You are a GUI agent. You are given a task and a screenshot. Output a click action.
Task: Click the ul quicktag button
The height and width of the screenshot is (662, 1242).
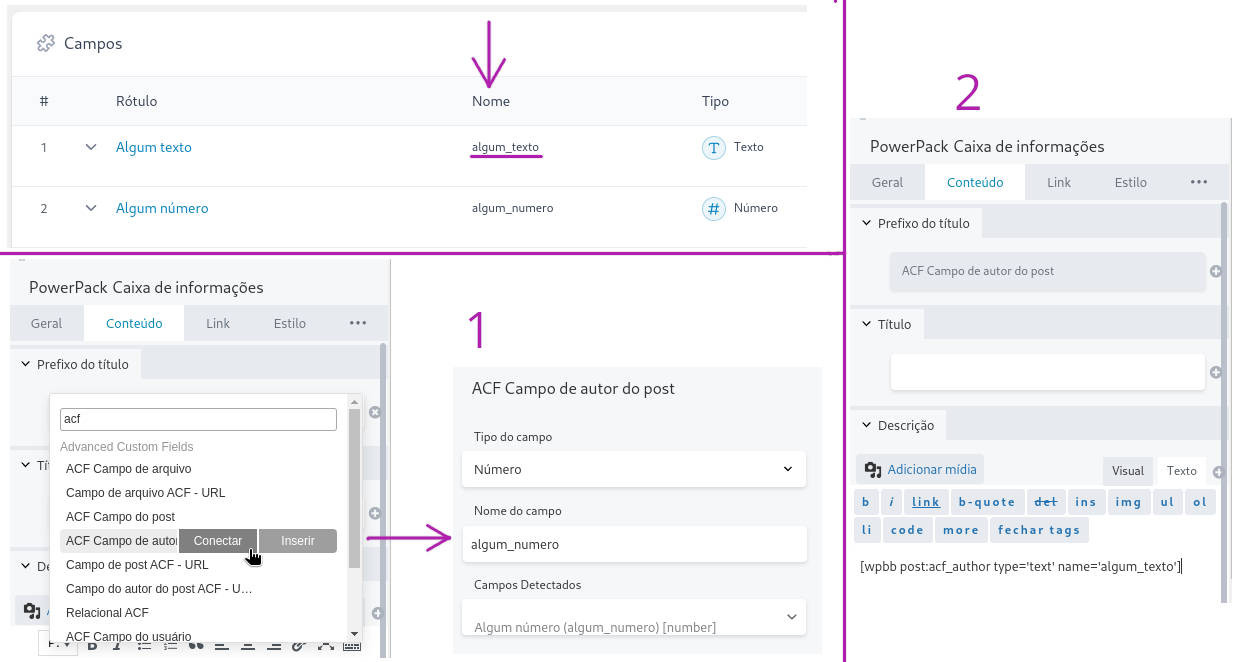(x=1168, y=502)
